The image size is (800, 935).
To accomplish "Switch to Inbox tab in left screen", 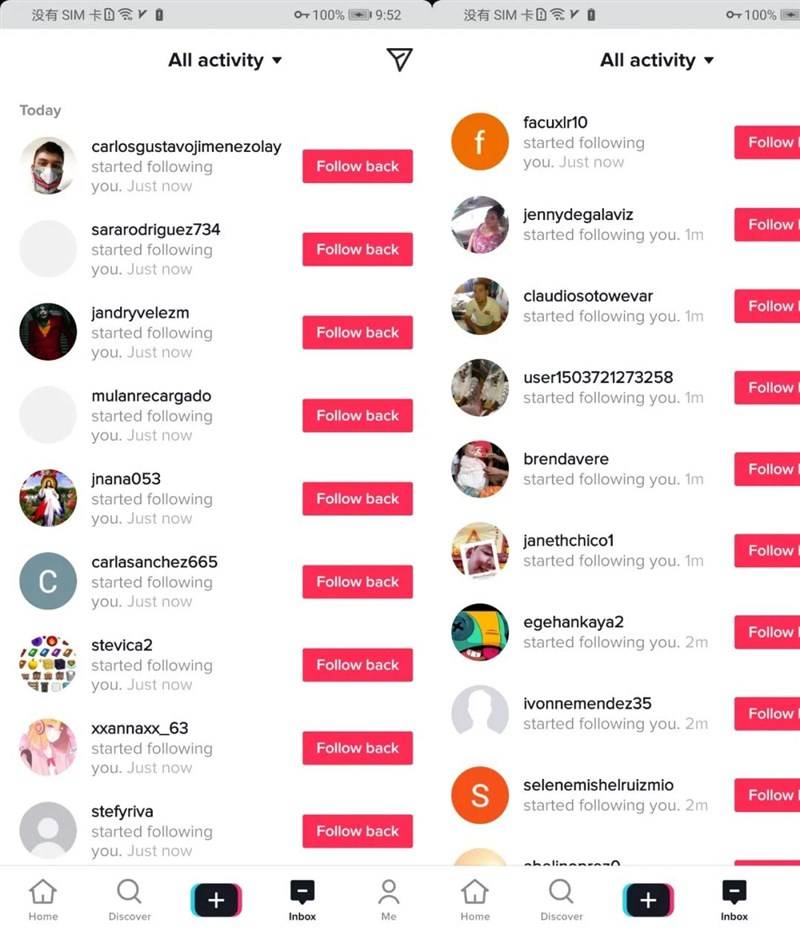I will [x=302, y=900].
